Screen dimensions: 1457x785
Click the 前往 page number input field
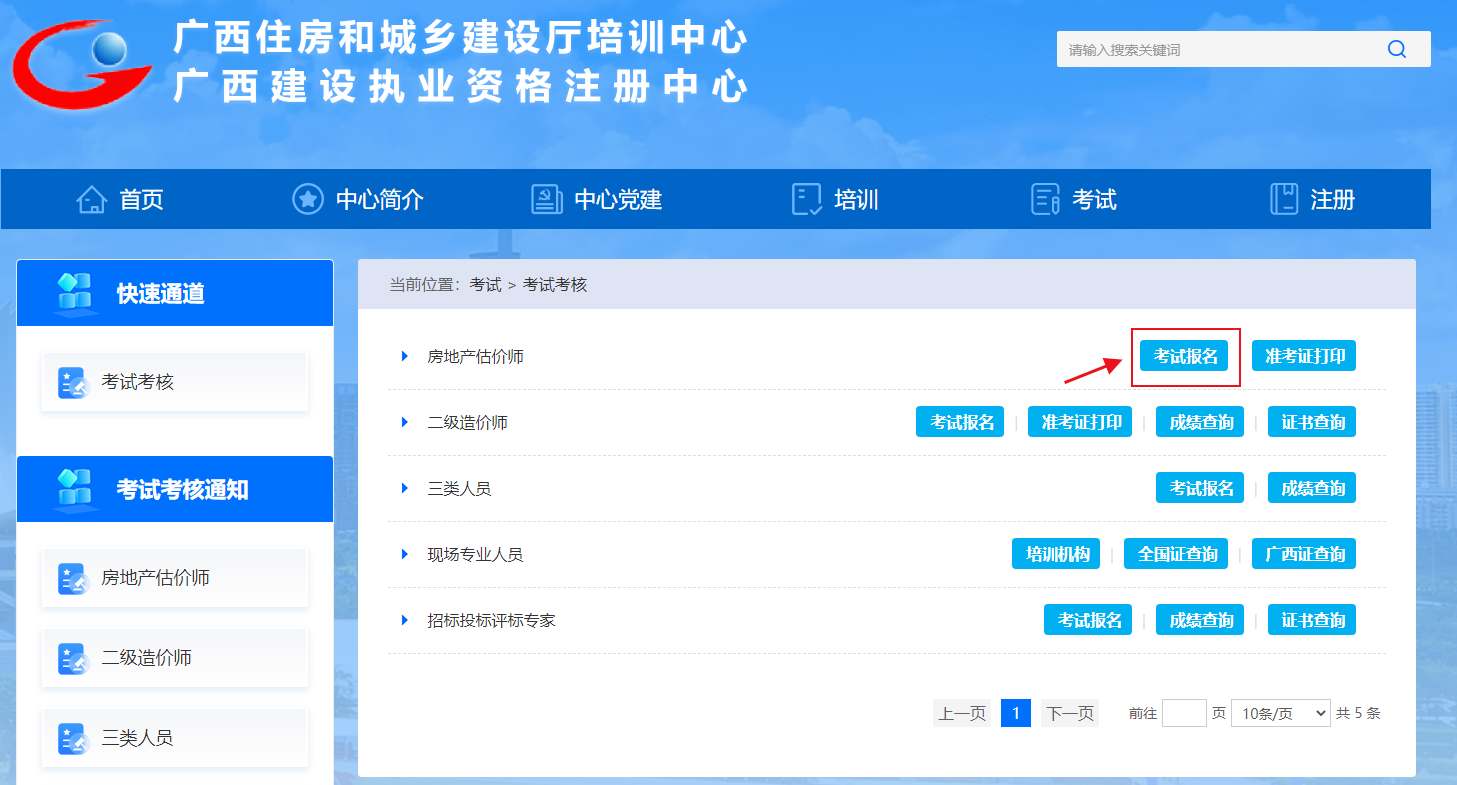pyautogui.click(x=1184, y=712)
